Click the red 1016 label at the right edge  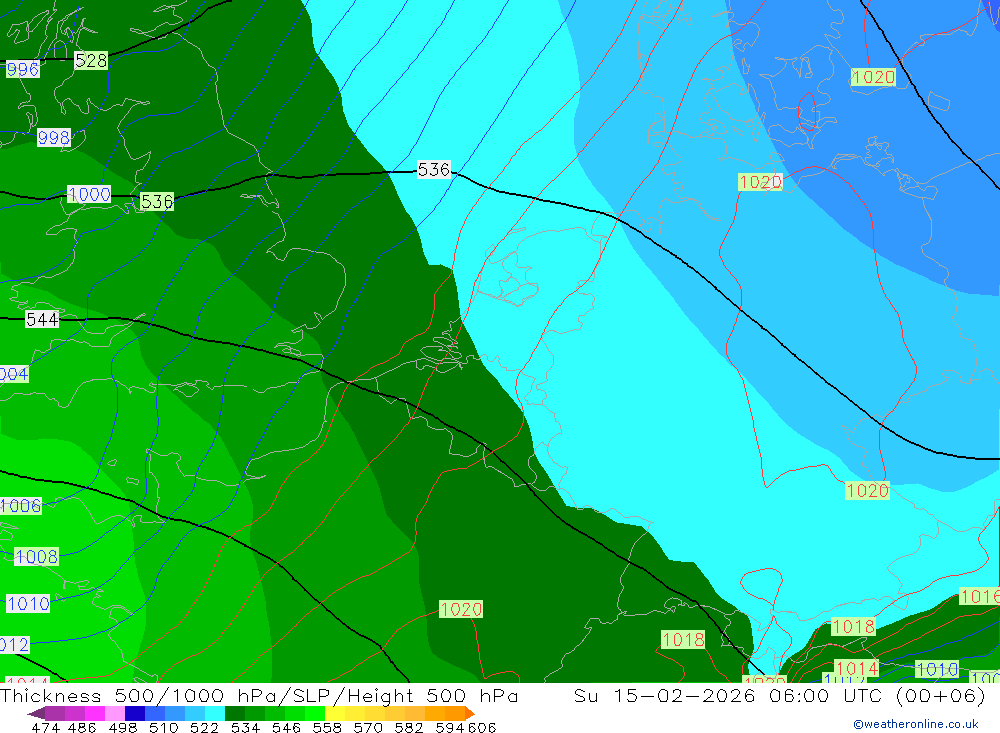(980, 596)
